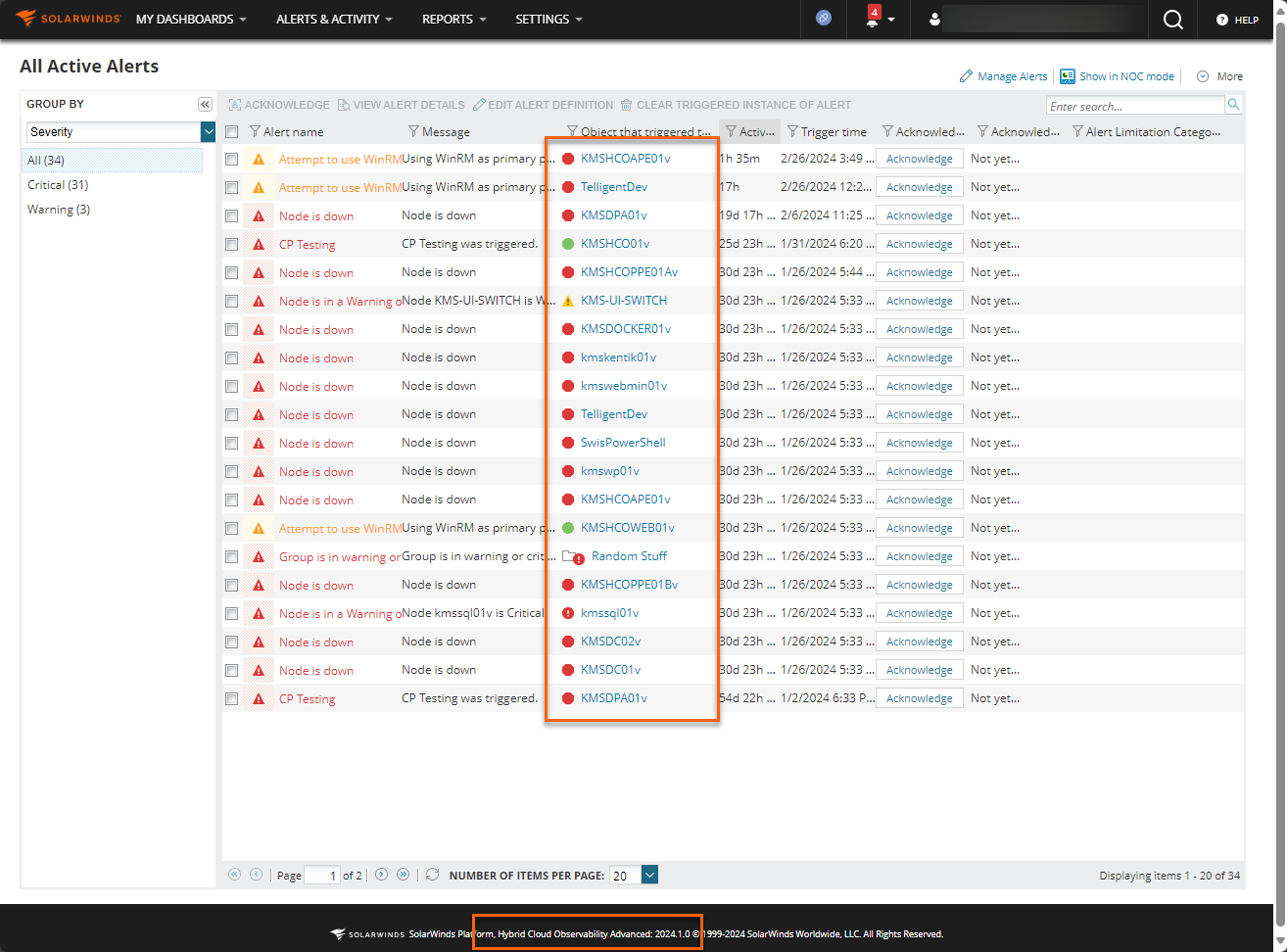Click the Enter search input field
Image resolution: width=1287 pixels, height=952 pixels.
[x=1135, y=106]
